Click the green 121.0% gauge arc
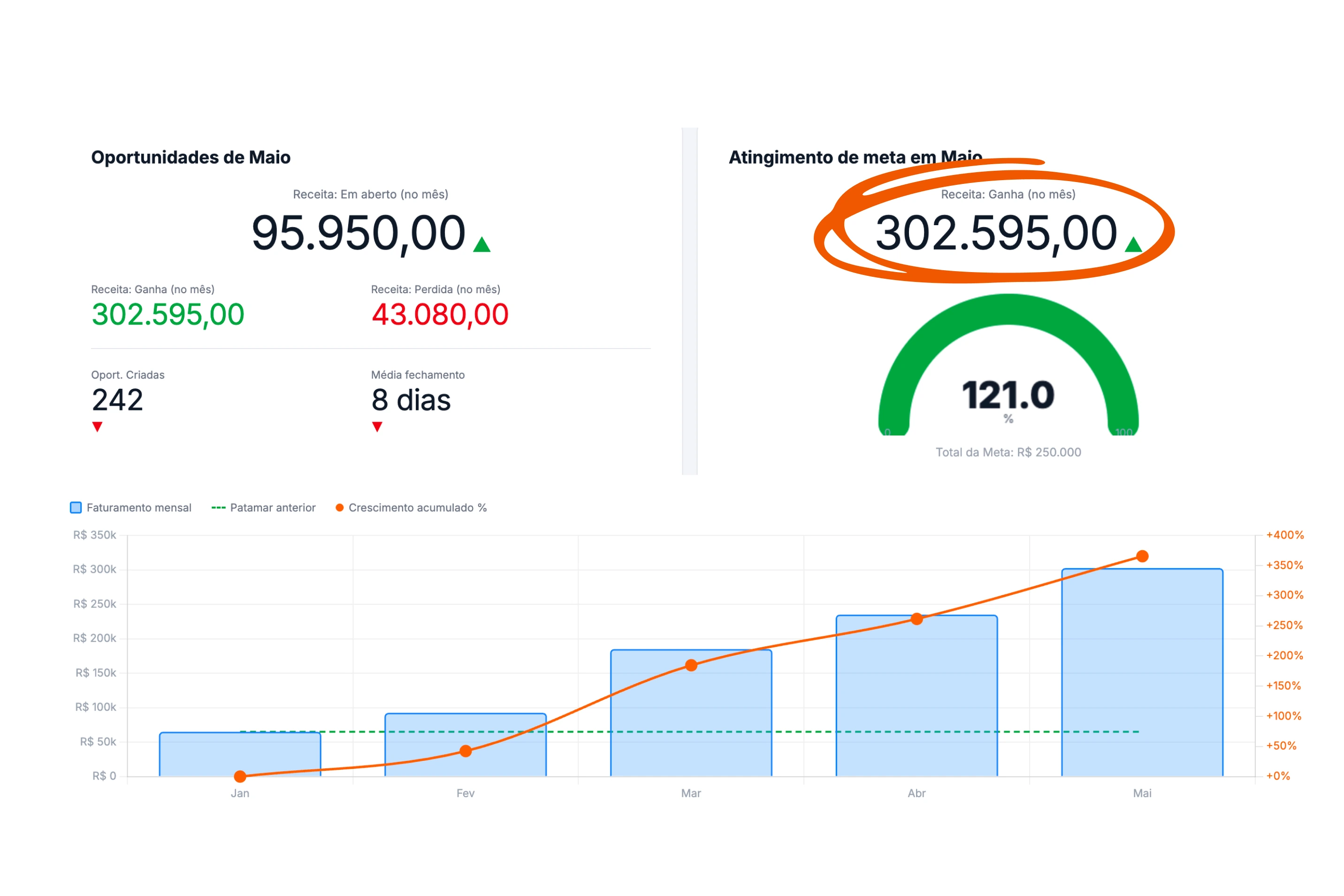 coord(1008,309)
